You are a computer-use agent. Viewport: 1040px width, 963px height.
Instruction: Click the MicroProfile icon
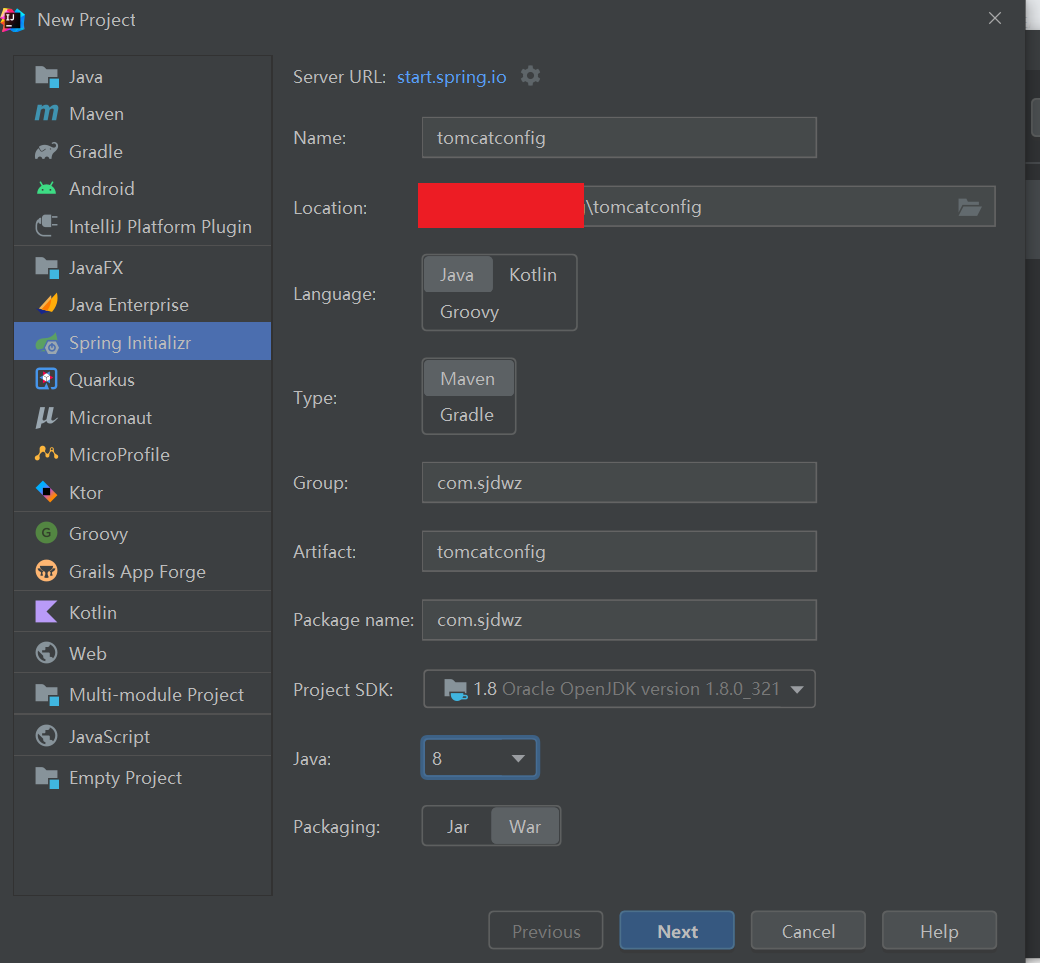click(46, 454)
